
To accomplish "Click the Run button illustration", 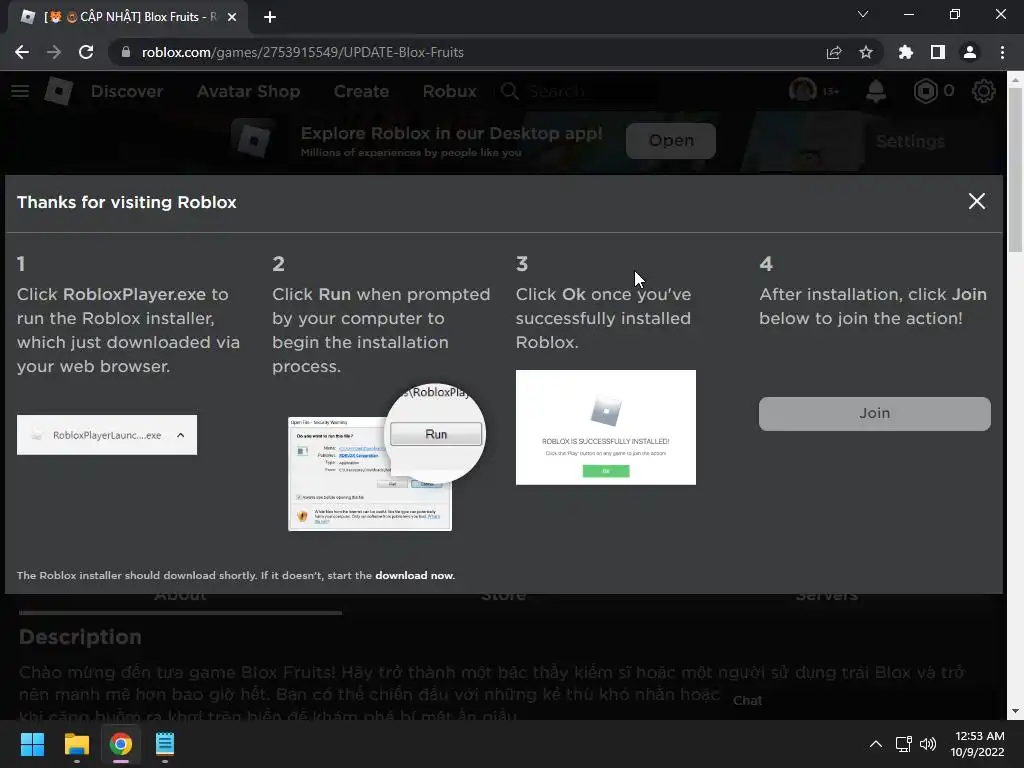I will [x=436, y=434].
